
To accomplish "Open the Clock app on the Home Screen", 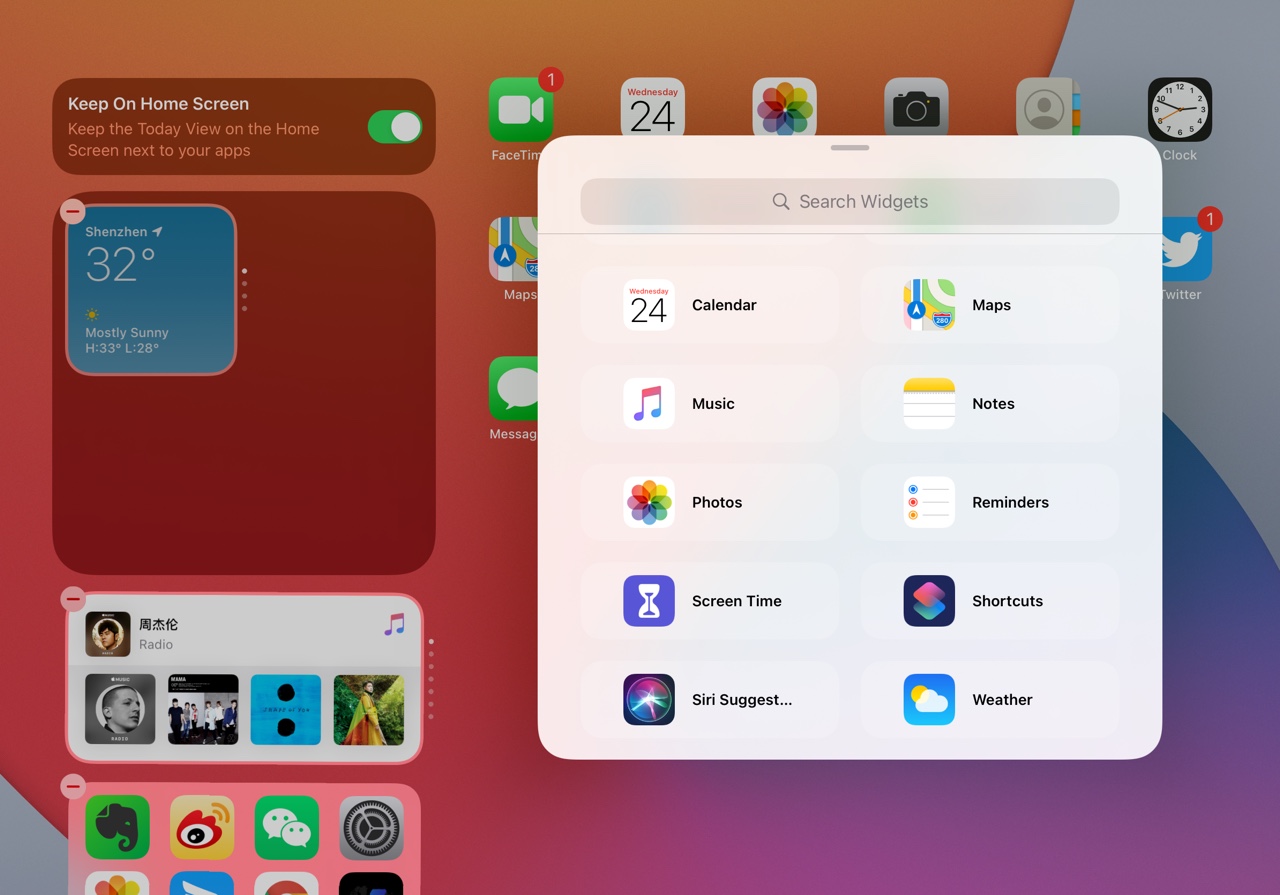I will (x=1179, y=110).
